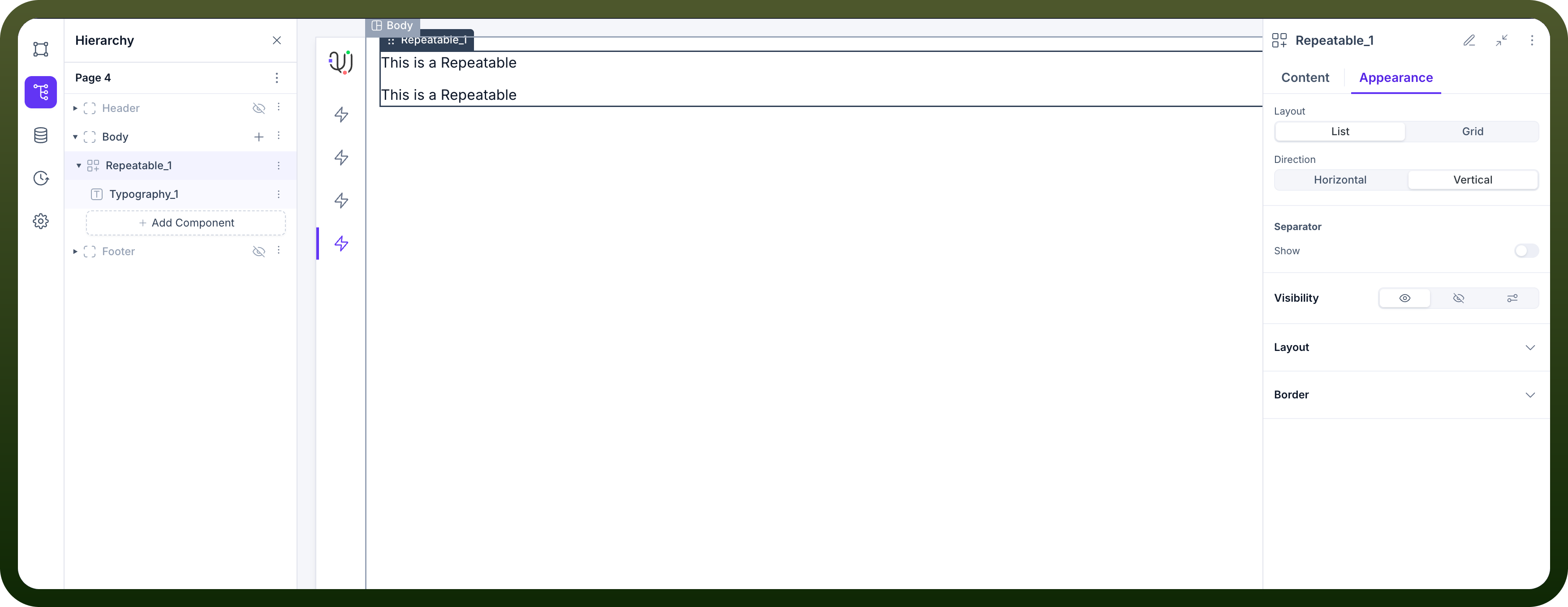
Task: Open the canvas frame icon in sidebar
Action: [41, 49]
